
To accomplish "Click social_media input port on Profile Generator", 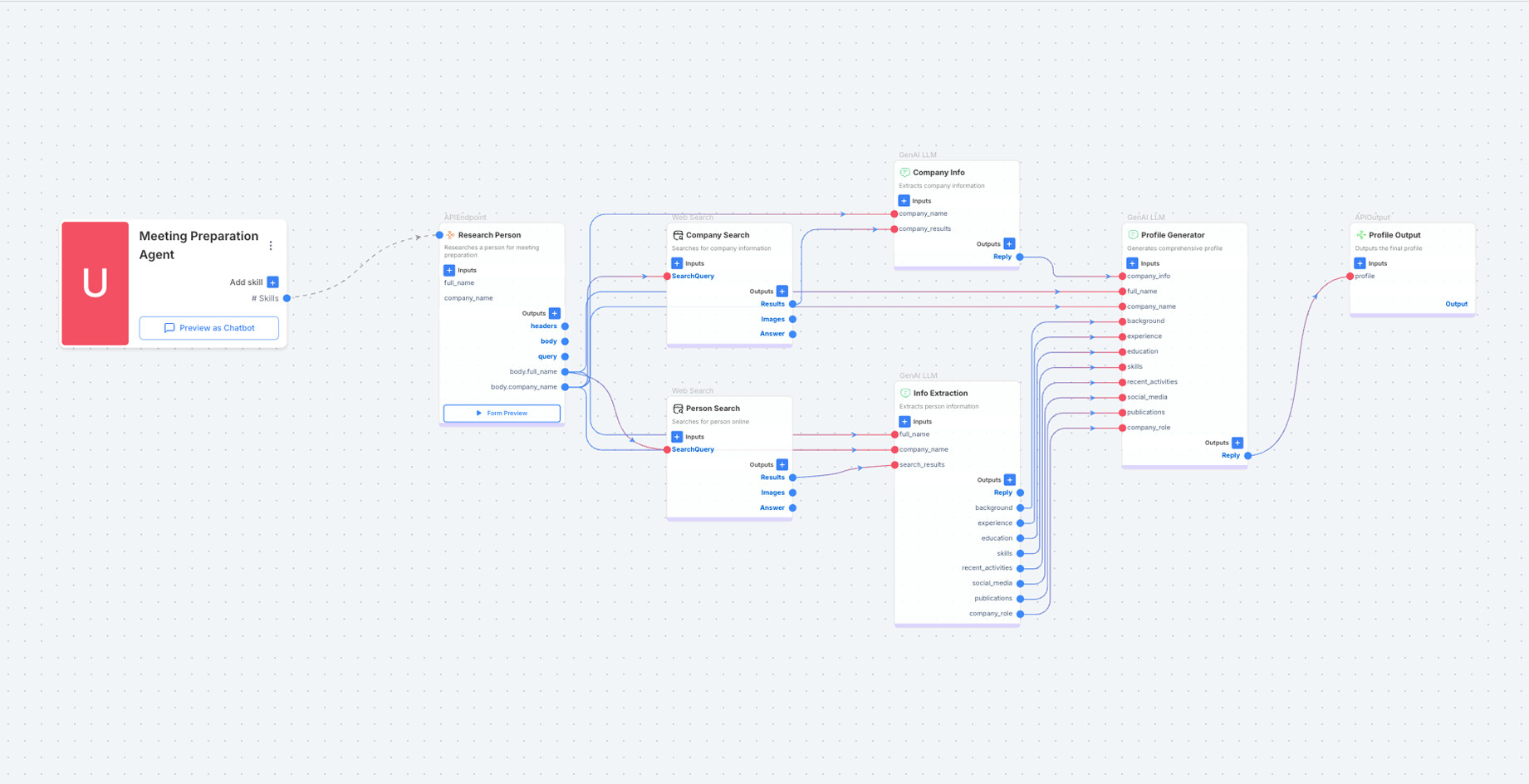I will point(1122,397).
